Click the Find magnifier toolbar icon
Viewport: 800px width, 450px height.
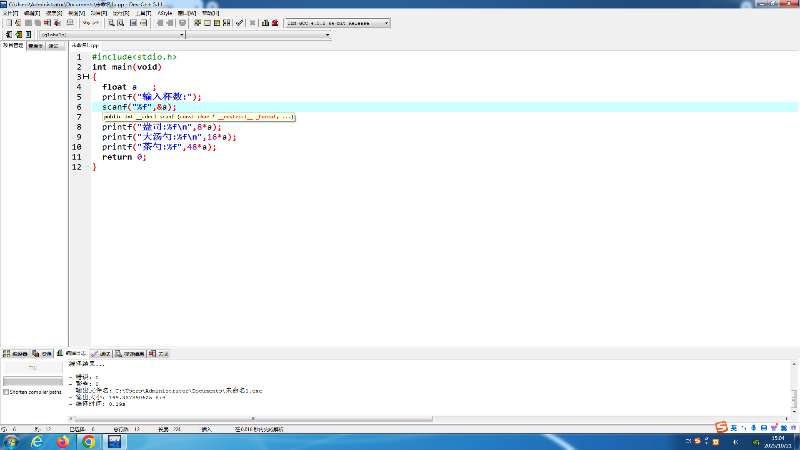111,23
